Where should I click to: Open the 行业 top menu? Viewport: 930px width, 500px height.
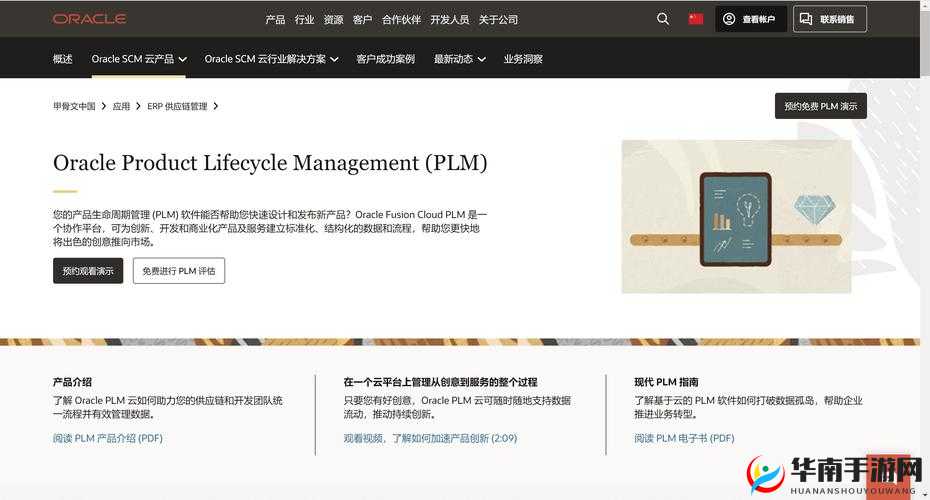[304, 20]
